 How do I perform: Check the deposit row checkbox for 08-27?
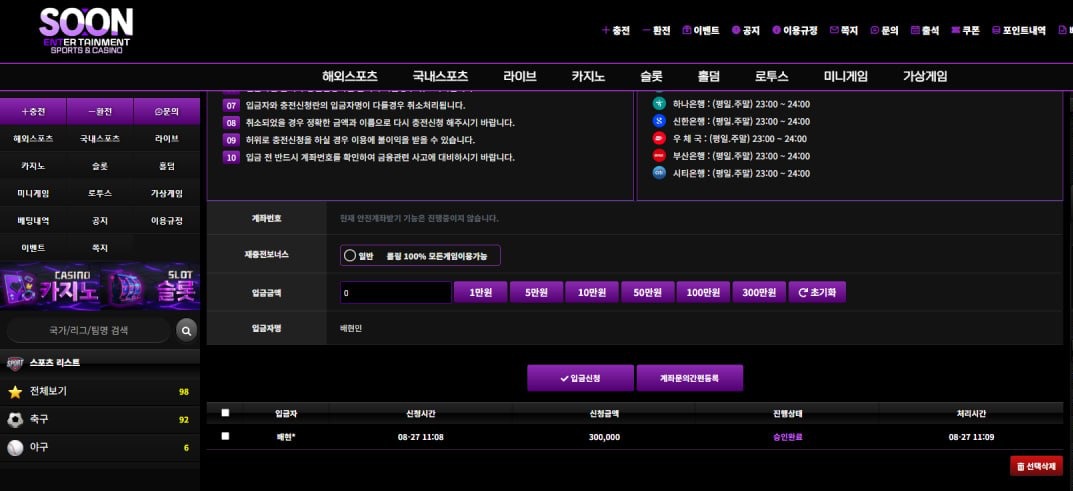(x=225, y=436)
